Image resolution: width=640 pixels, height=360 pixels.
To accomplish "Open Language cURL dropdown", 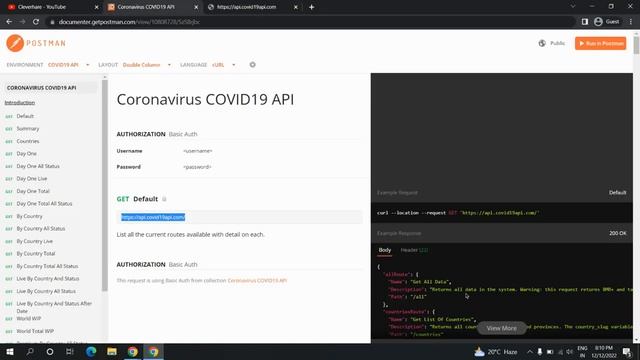I will [x=224, y=64].
